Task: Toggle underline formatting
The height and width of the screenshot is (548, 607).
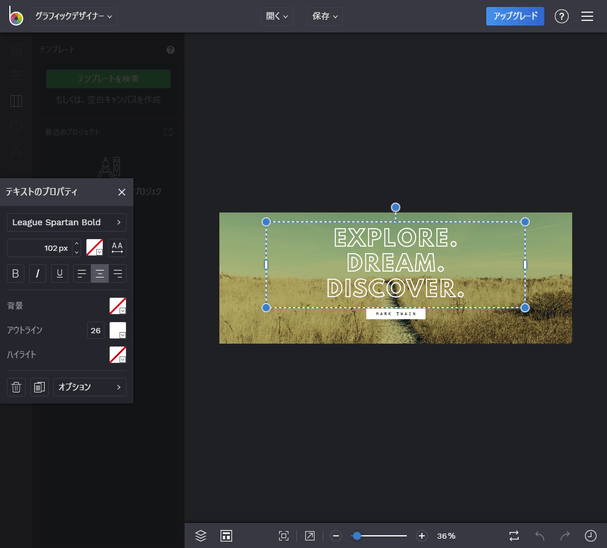Action: [60, 274]
